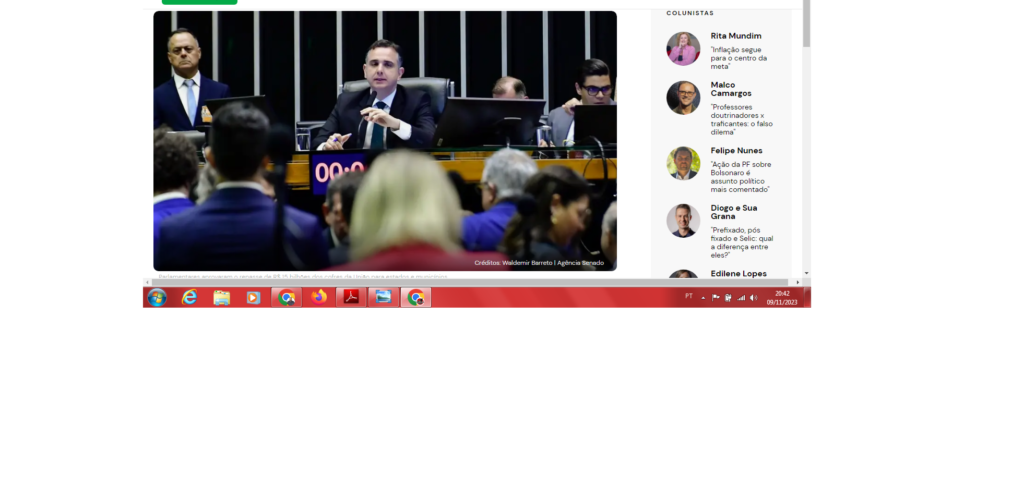The height and width of the screenshot is (487, 1024).
Task: Switch to the photo viewer taskbar window
Action: pos(383,298)
